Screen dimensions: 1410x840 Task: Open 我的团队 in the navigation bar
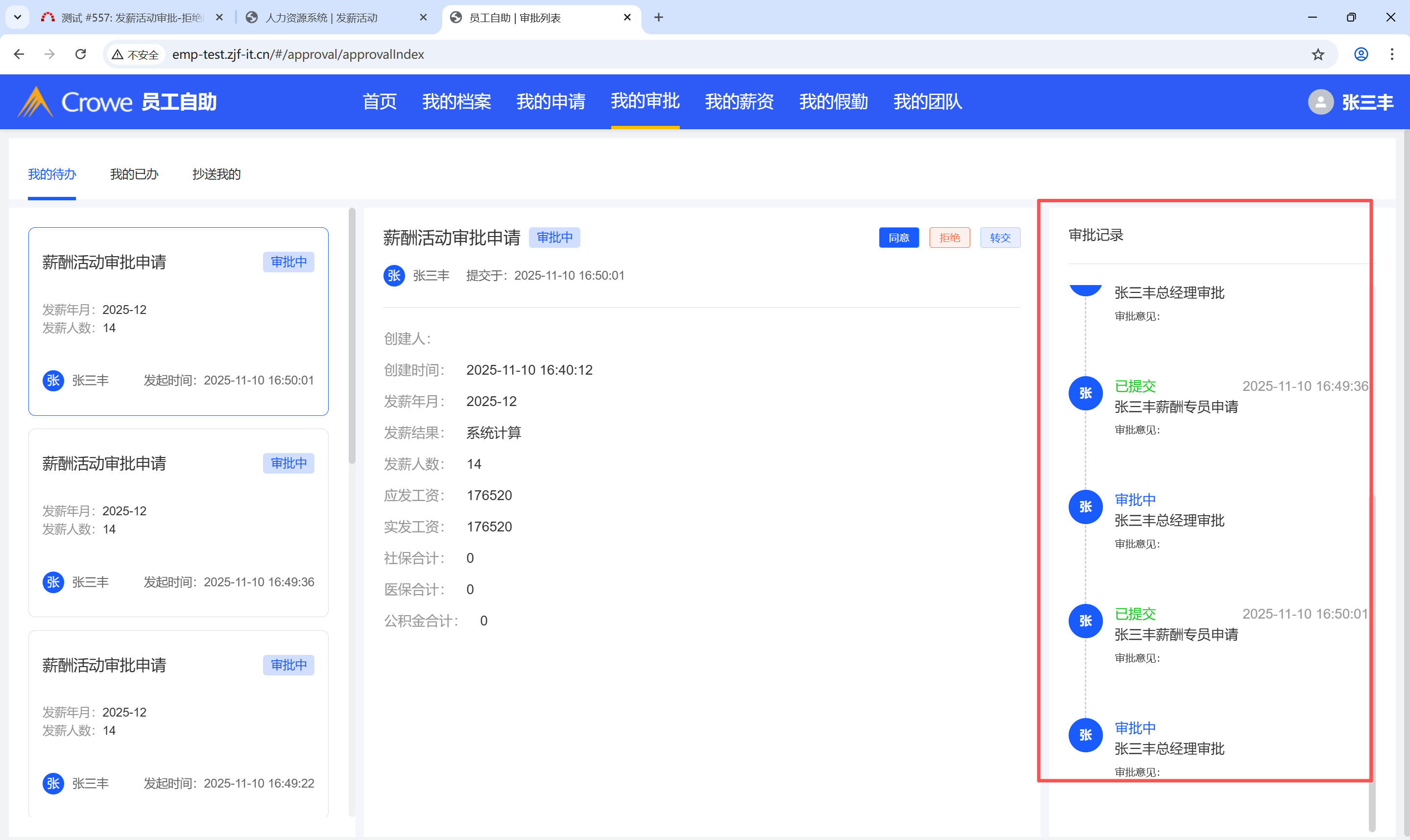pos(928,102)
